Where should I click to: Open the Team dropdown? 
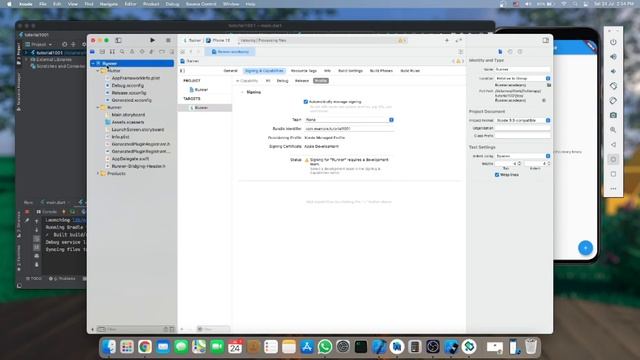click(x=349, y=120)
